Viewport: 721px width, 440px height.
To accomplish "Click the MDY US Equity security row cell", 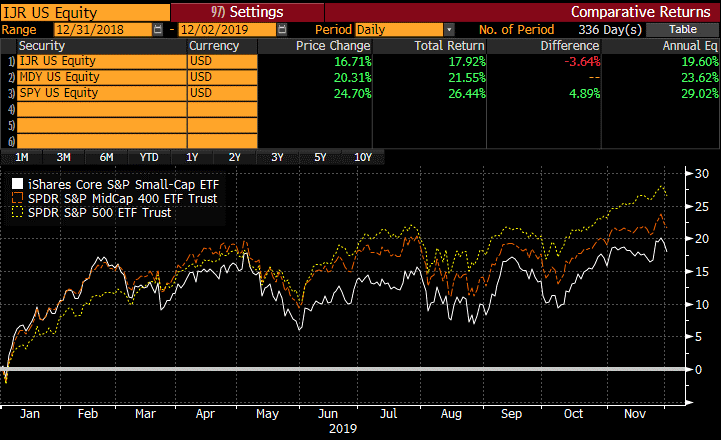I will [x=102, y=77].
